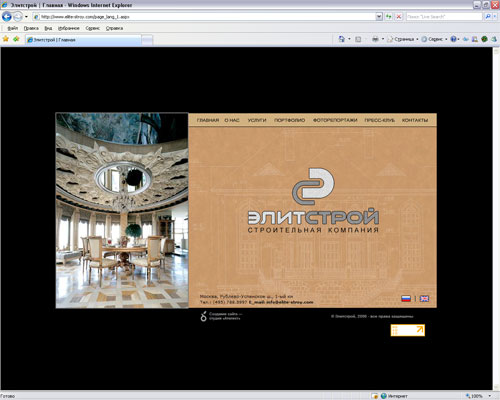
Task: Switch site language with British flag
Action: [x=424, y=299]
